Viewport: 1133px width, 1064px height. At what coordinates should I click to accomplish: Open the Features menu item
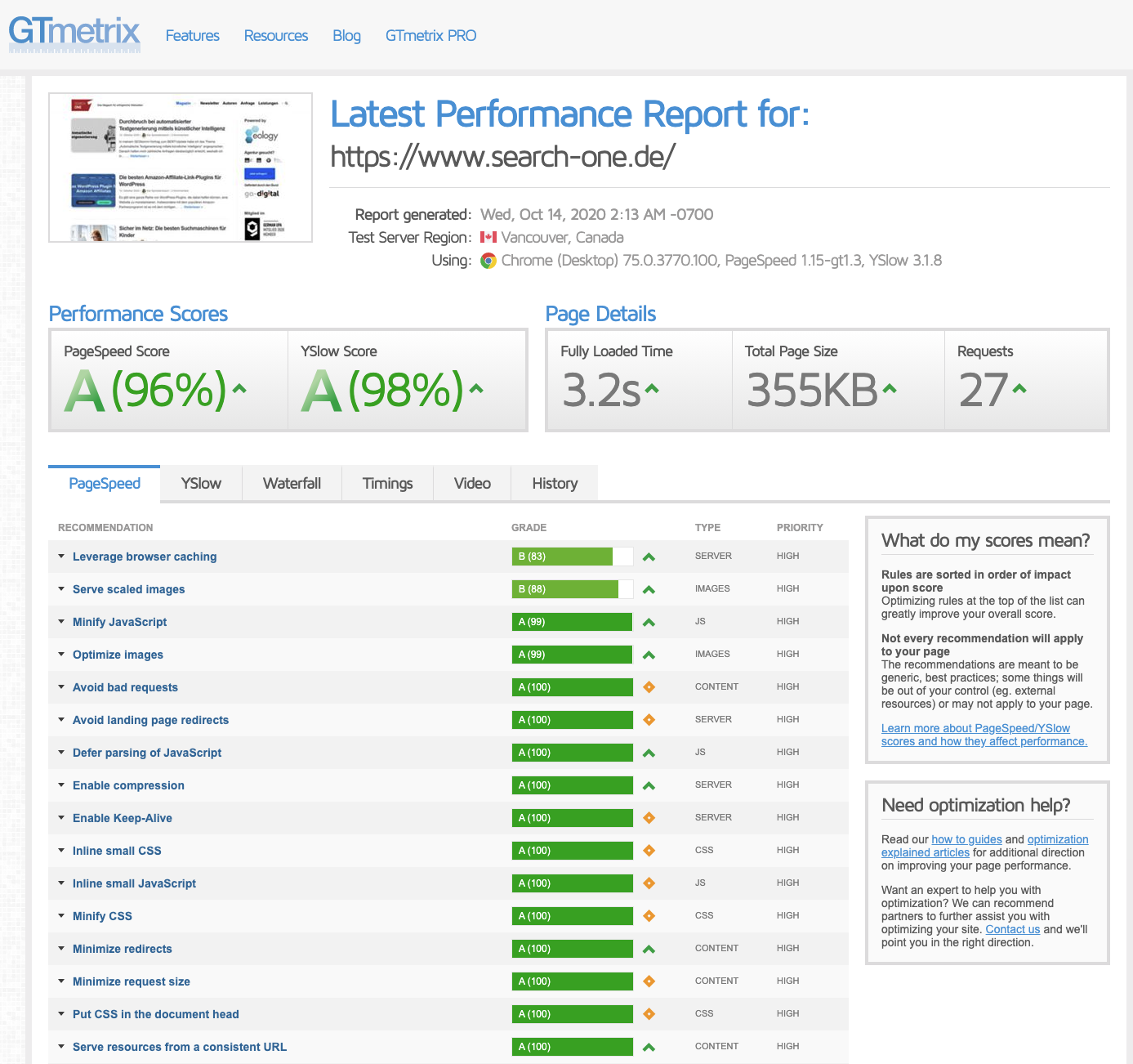193,35
